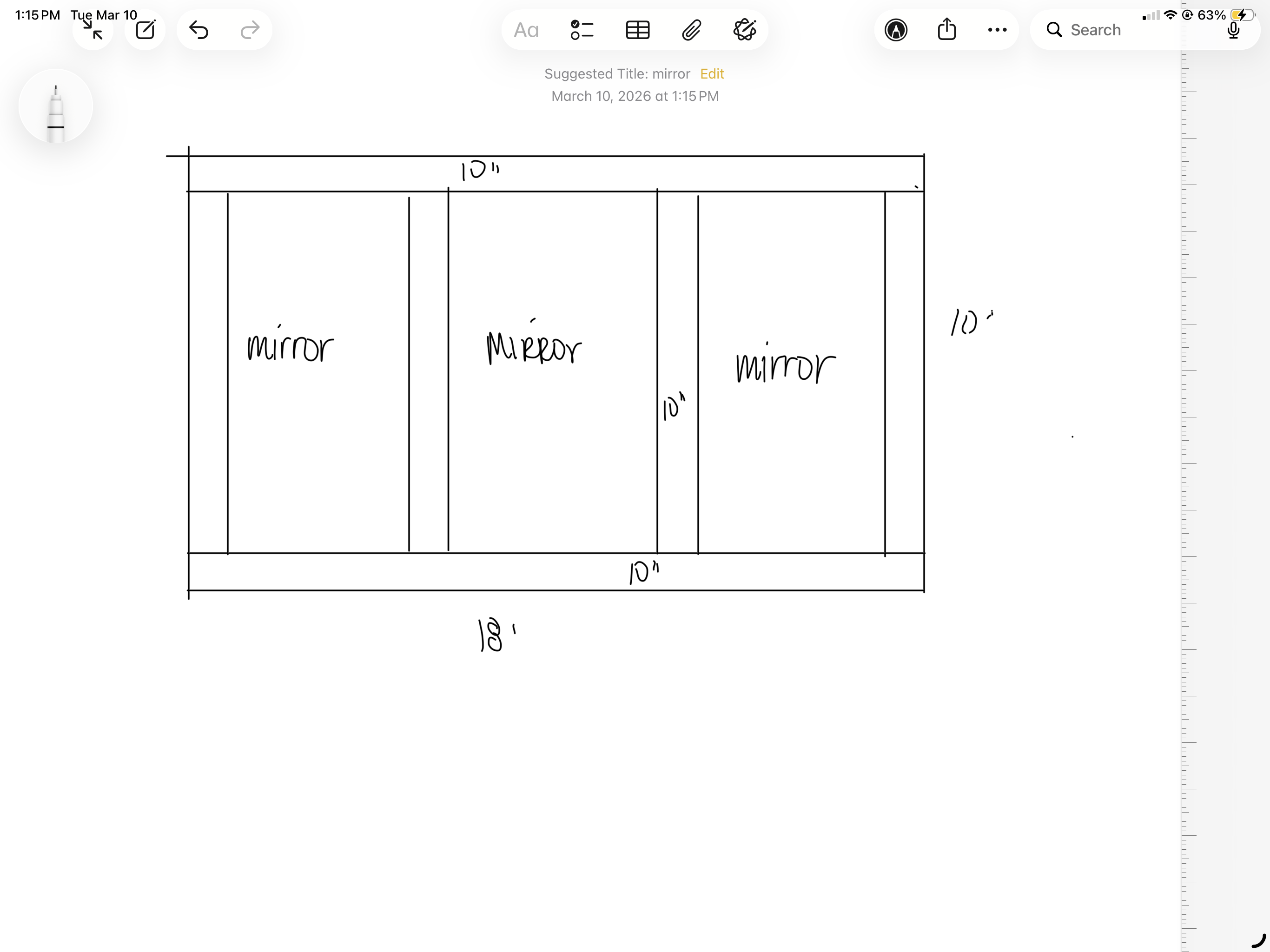Viewport: 1270px width, 952px height.
Task: Tap the redo arrow
Action: pyautogui.click(x=250, y=30)
